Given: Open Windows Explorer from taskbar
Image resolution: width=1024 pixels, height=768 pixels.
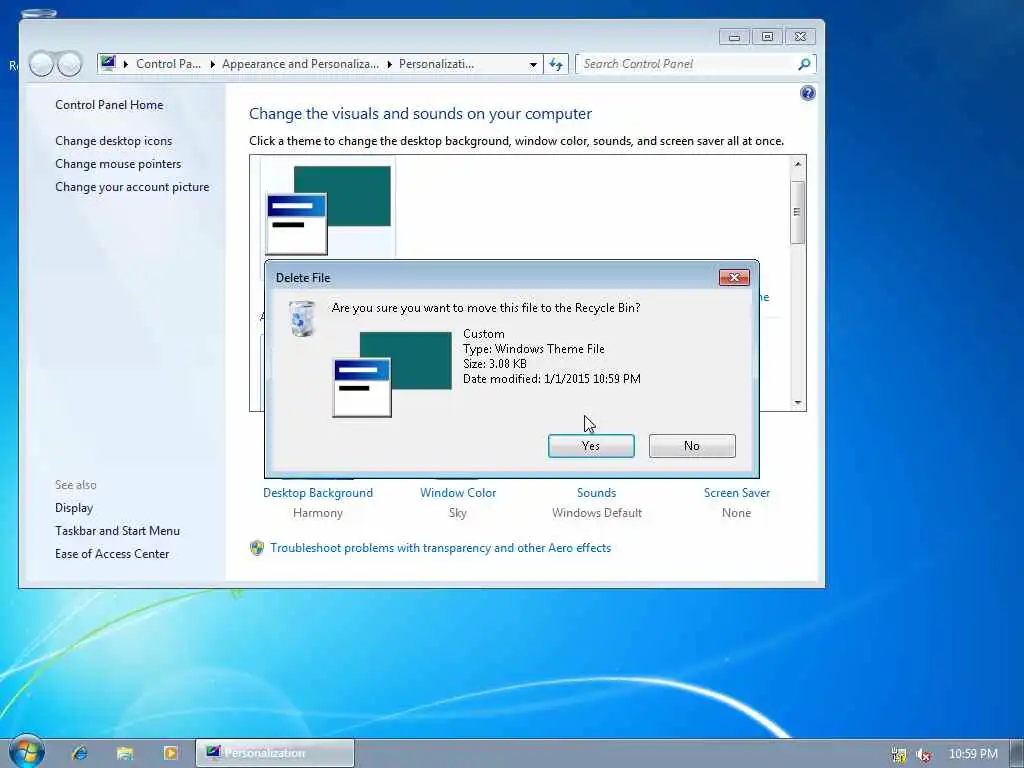Looking at the screenshot, I should click(x=125, y=754).
